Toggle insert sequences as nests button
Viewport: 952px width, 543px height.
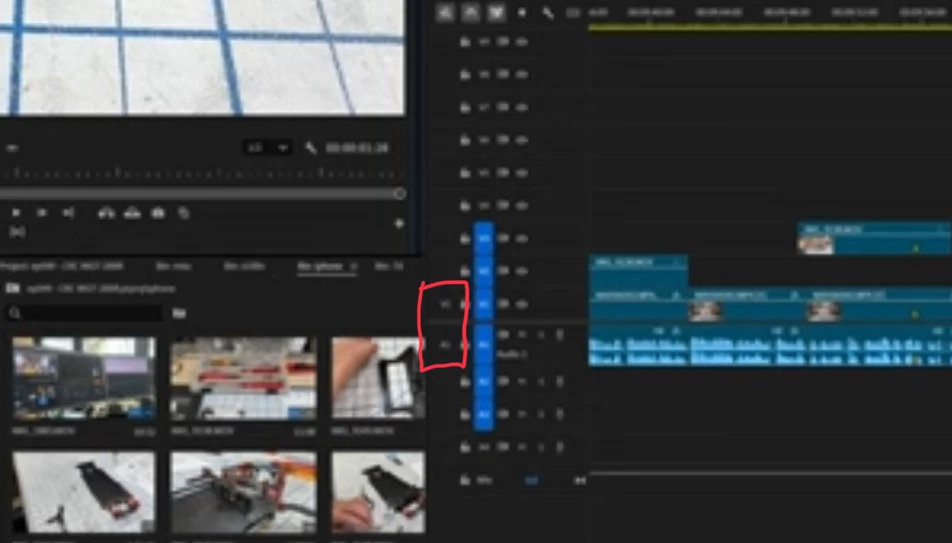click(x=444, y=12)
